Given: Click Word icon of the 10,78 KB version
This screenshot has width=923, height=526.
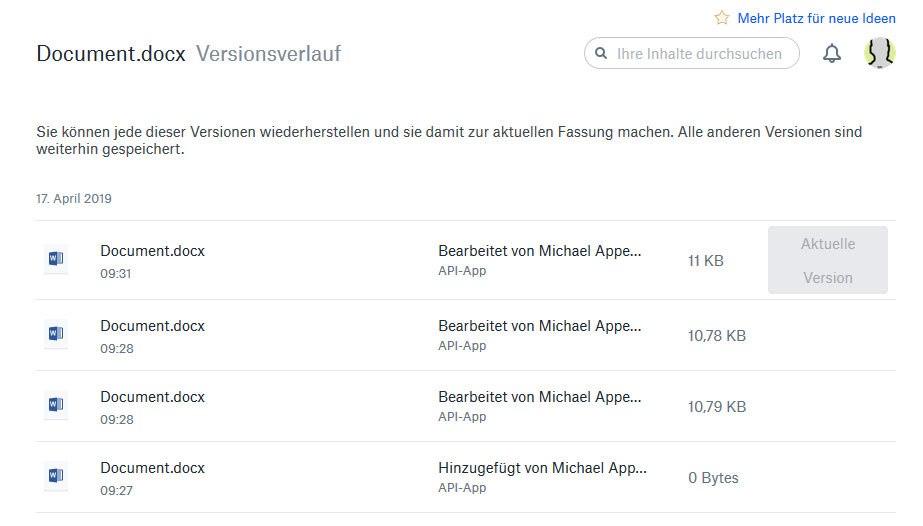Looking at the screenshot, I should click(56, 335).
